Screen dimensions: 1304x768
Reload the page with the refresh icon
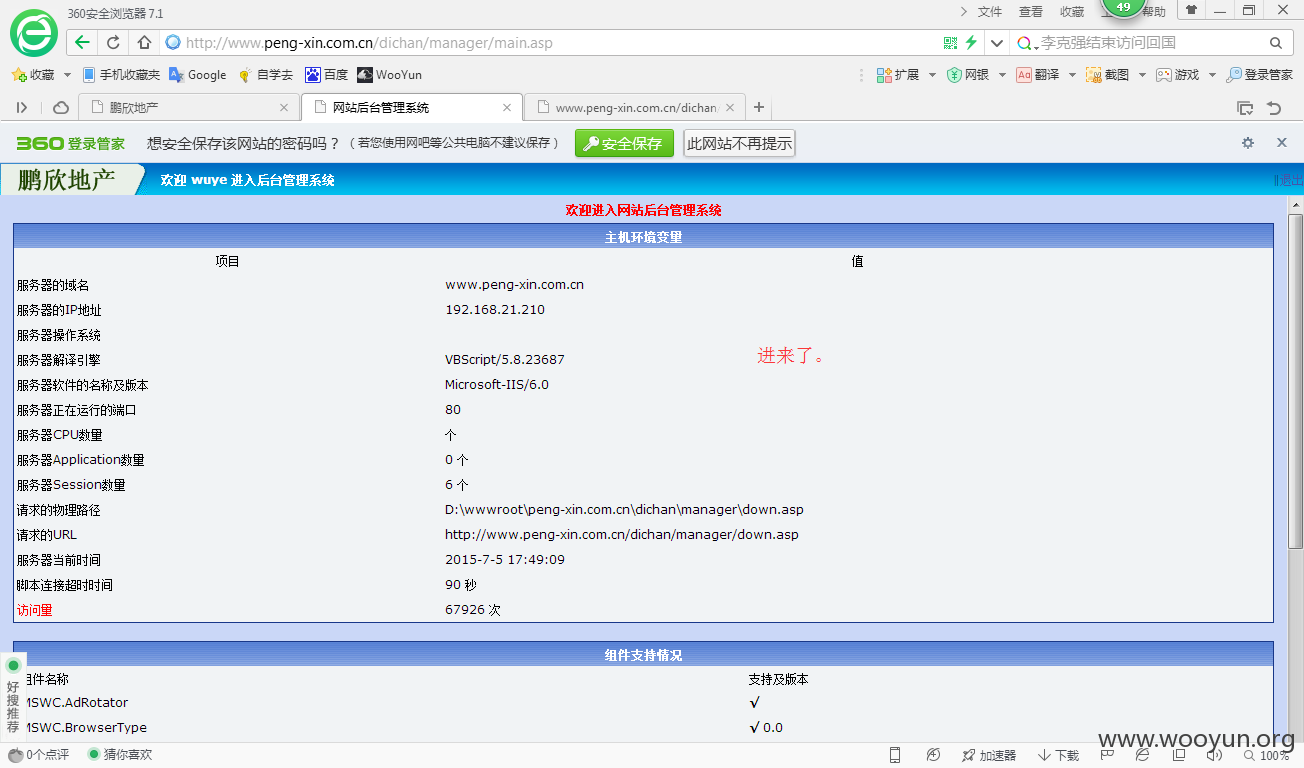pos(113,43)
